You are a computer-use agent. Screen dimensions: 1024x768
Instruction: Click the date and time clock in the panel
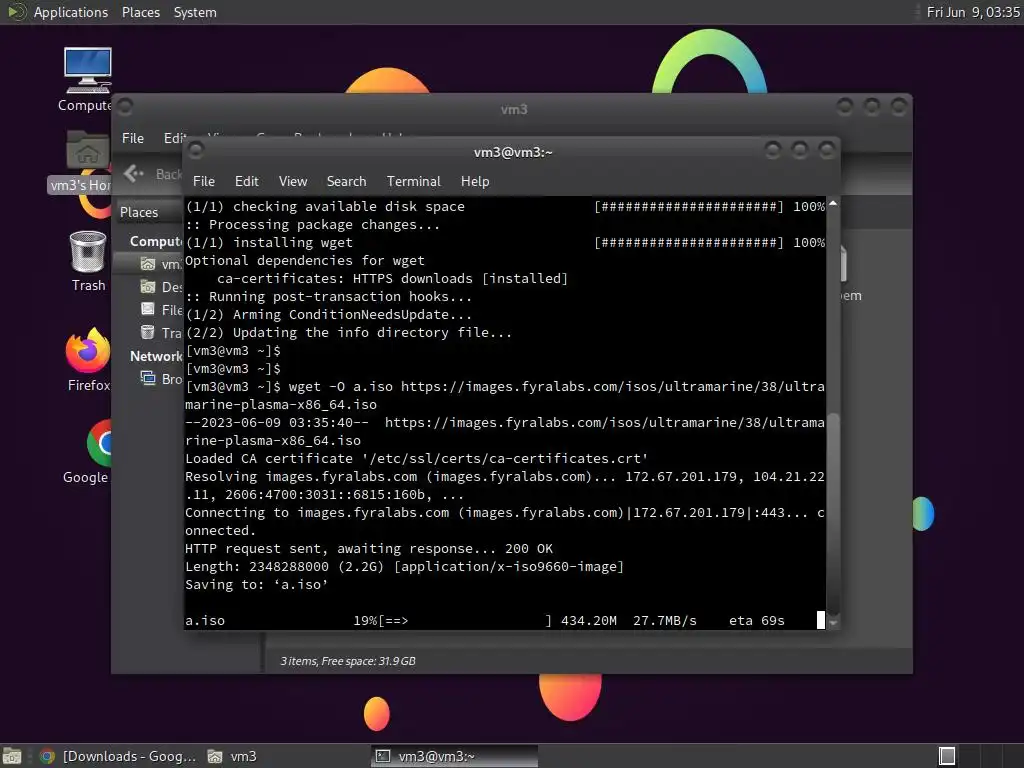point(972,12)
